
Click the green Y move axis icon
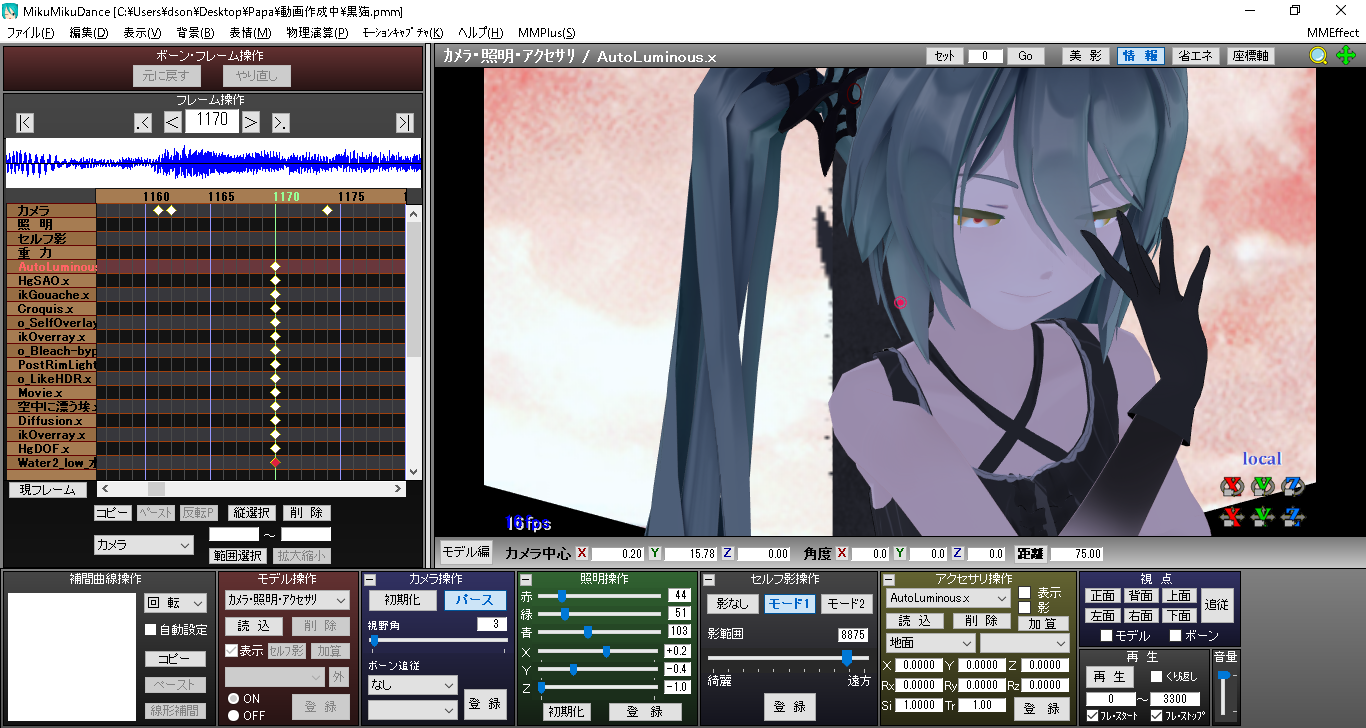point(1262,517)
